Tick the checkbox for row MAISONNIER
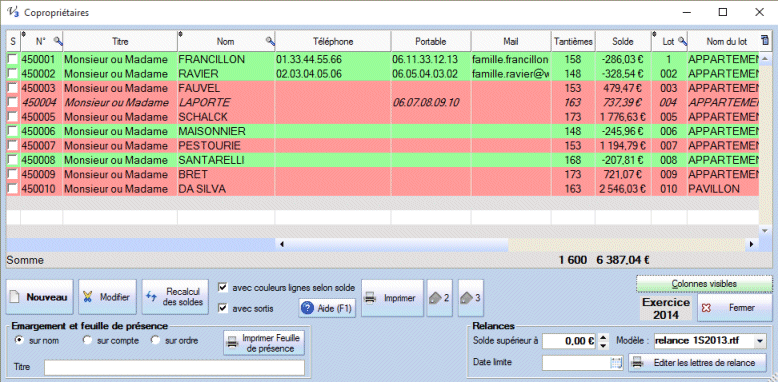 point(12,131)
